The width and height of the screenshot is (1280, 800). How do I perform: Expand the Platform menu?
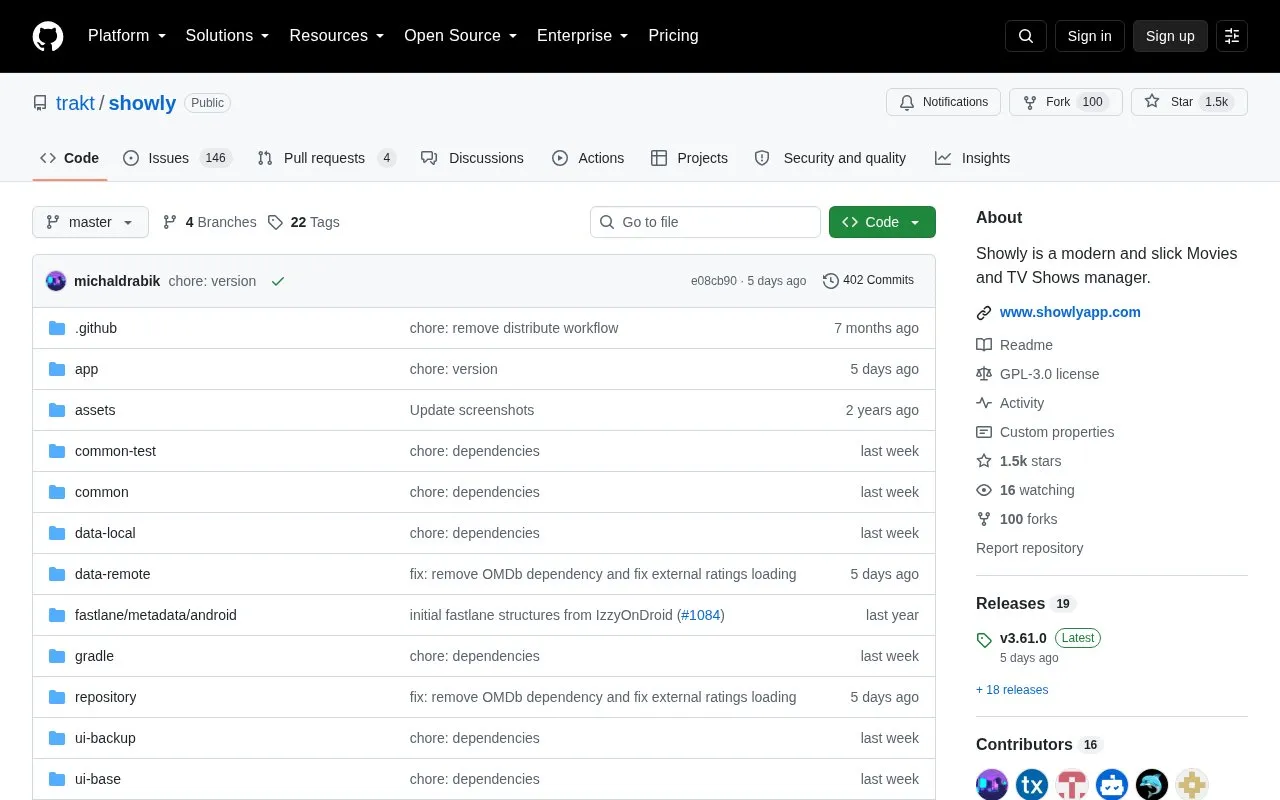click(x=127, y=36)
